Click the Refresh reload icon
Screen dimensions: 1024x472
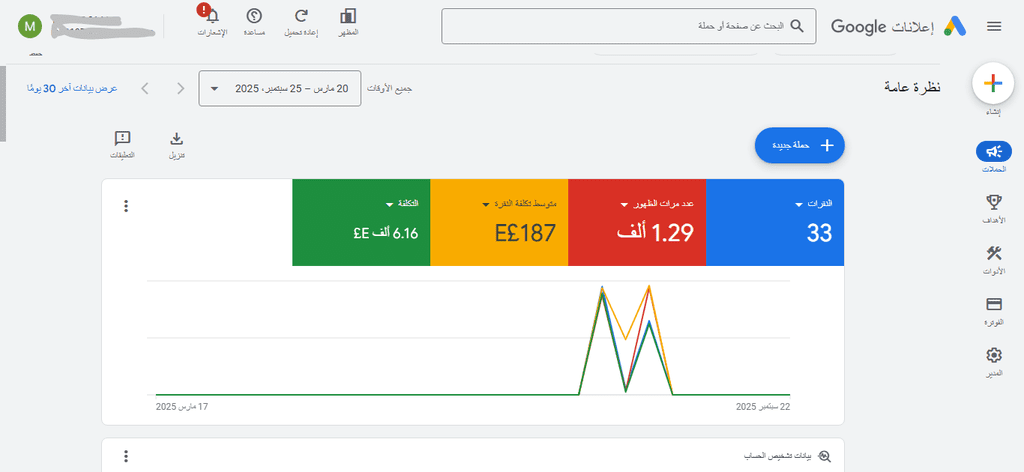(301, 16)
